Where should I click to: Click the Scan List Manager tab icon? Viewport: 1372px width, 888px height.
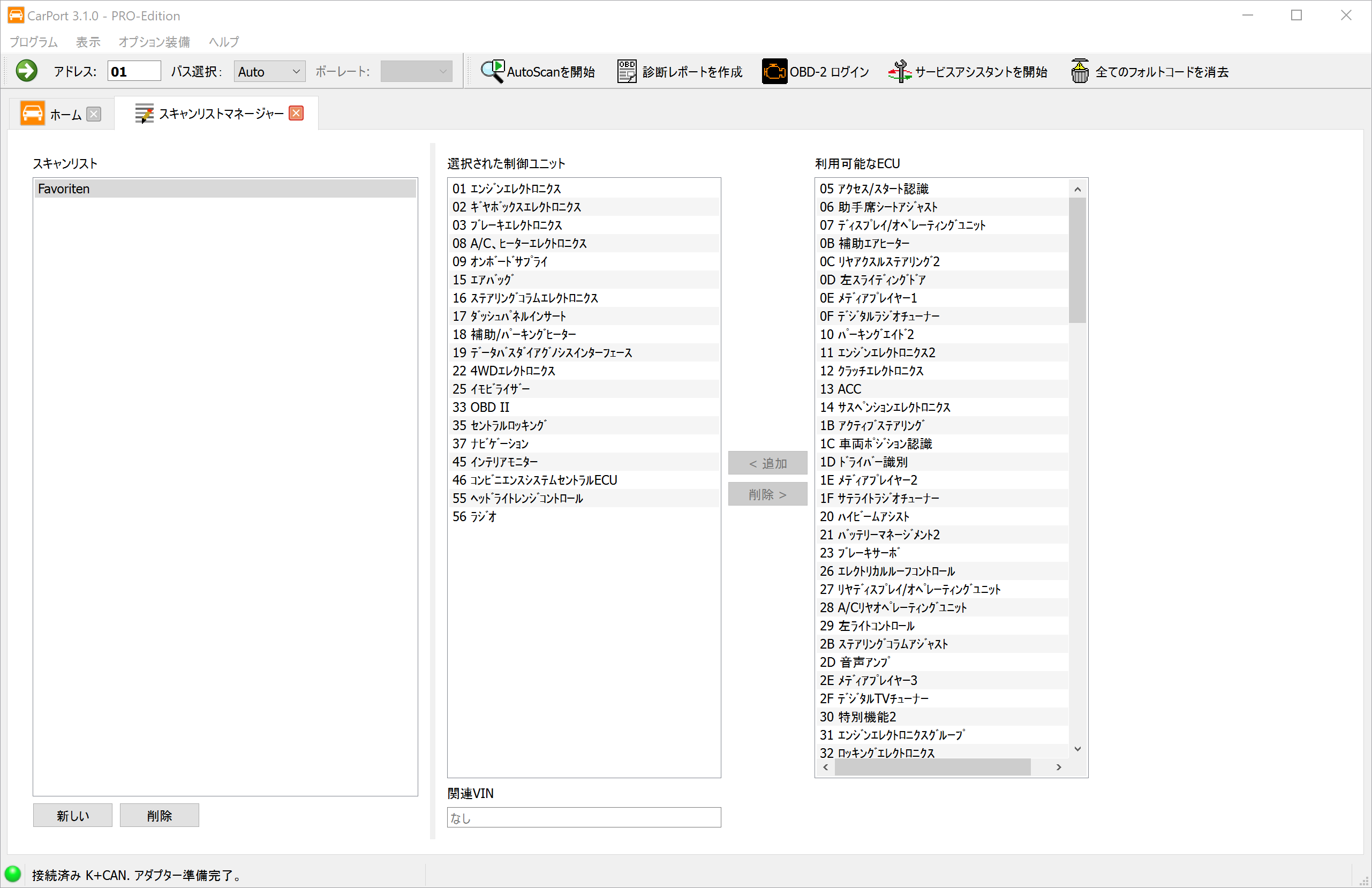click(144, 114)
